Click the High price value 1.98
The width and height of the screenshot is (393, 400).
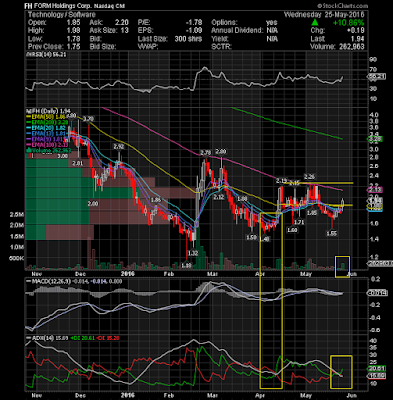click(x=73, y=31)
